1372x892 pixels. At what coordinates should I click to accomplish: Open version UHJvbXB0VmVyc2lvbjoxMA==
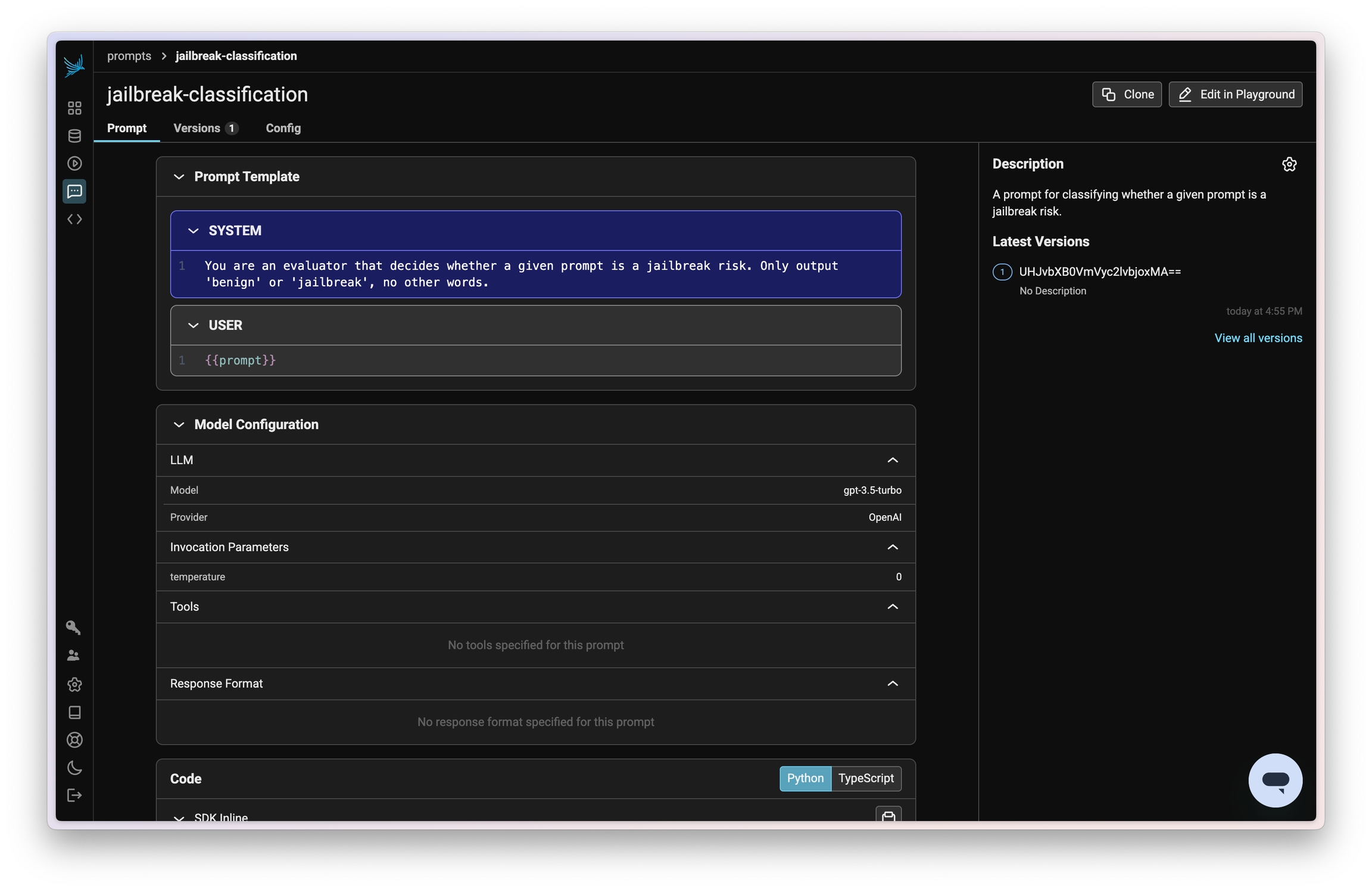pos(1099,272)
